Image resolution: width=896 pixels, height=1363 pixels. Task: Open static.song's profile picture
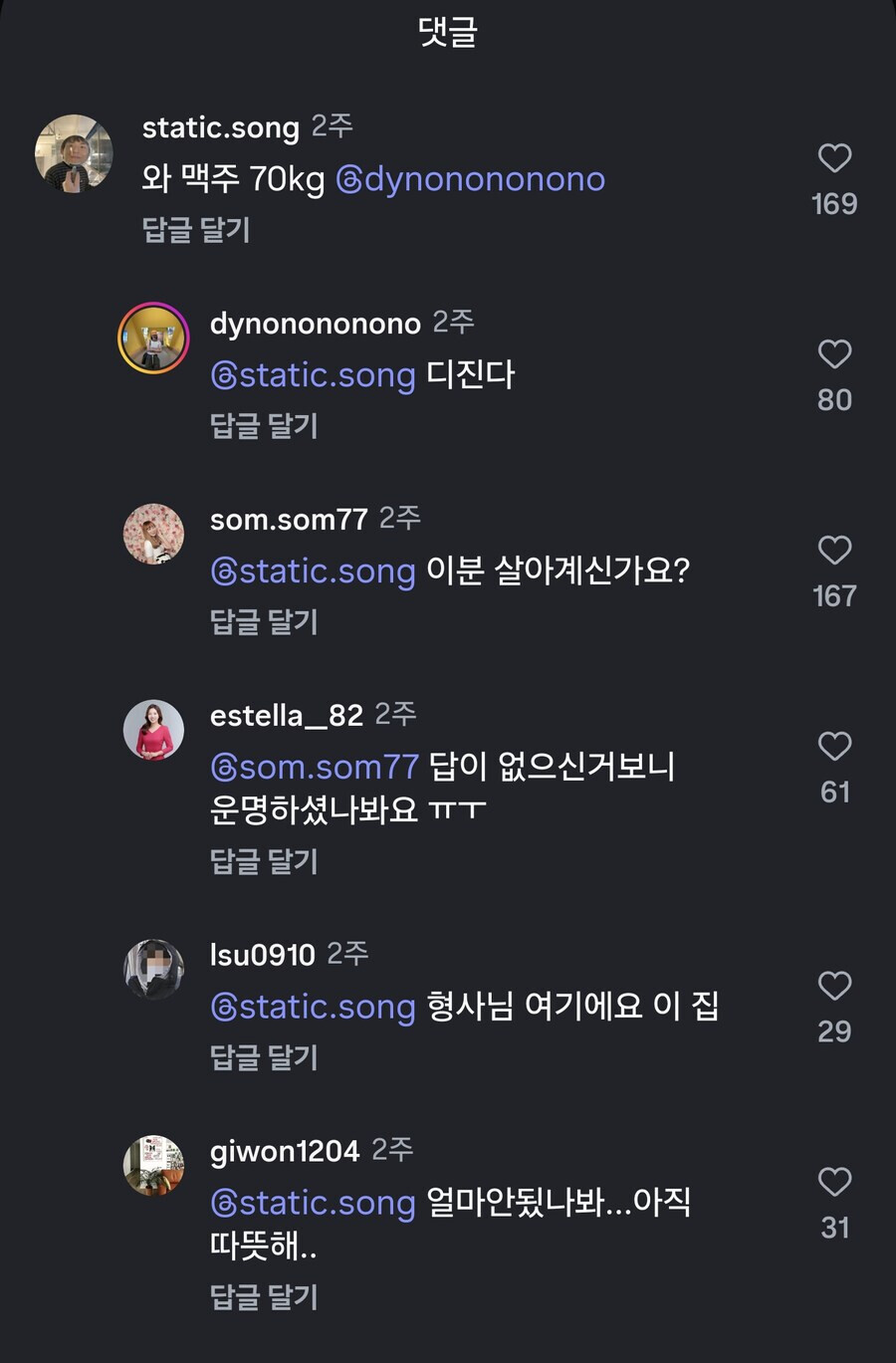pos(74,152)
